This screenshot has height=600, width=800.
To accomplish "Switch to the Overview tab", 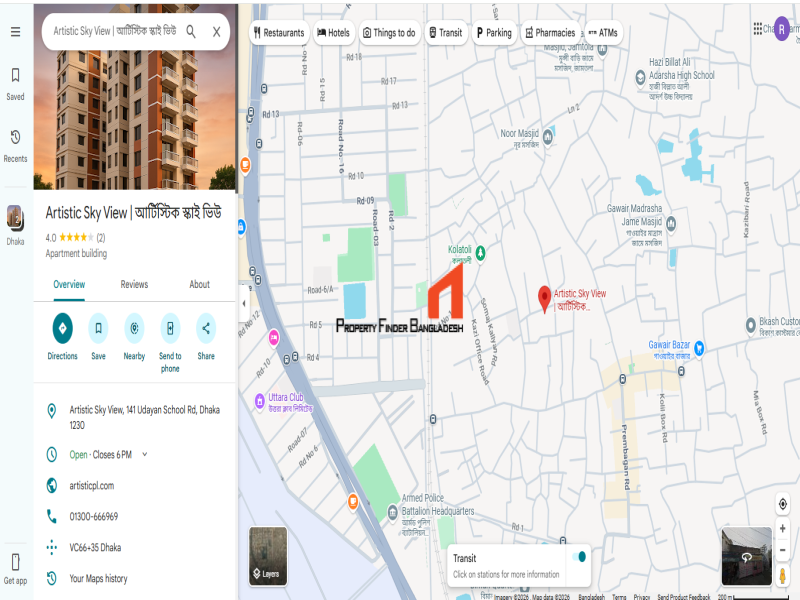I will click(x=69, y=285).
